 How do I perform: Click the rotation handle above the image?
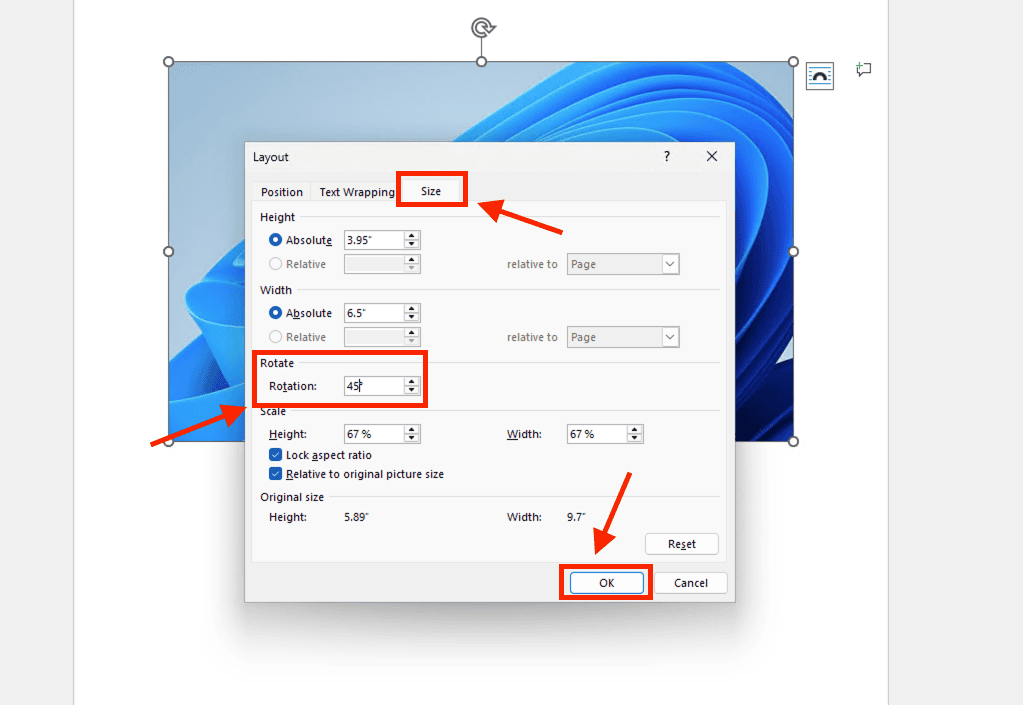click(x=482, y=28)
